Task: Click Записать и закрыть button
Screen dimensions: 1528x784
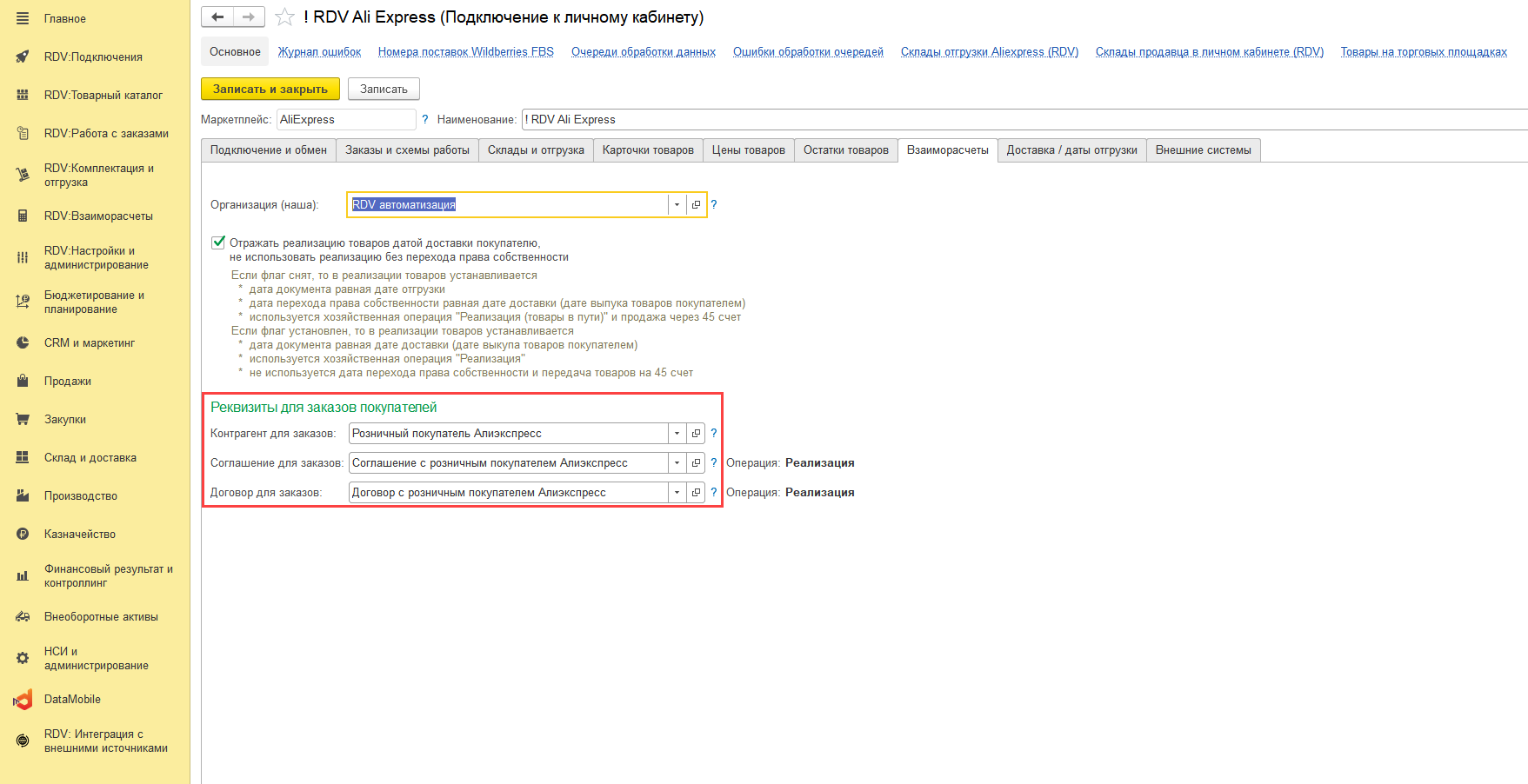Action: [270, 89]
